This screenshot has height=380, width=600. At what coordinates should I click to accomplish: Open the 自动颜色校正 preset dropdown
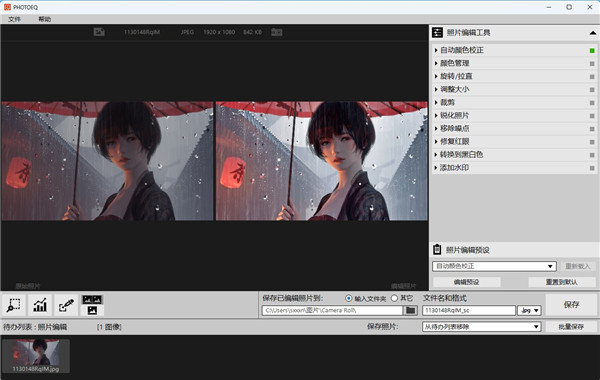[x=494, y=266]
